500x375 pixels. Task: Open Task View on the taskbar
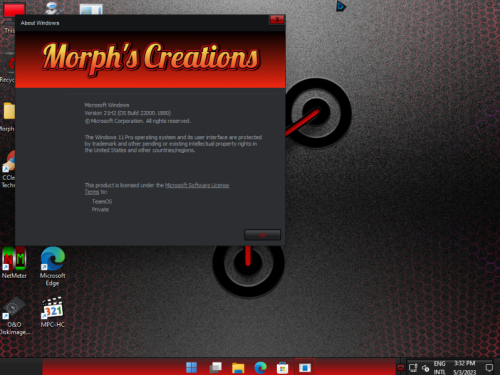coord(215,367)
